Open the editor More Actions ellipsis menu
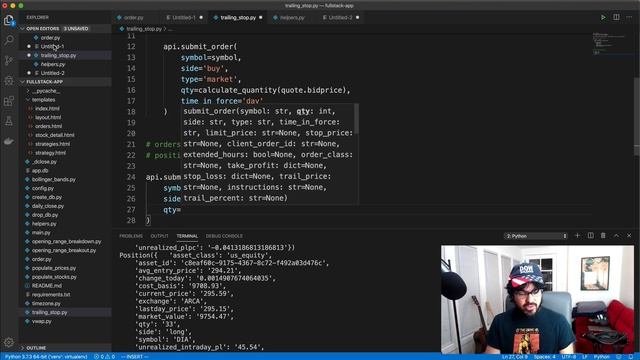640x360 pixels. 629,18
